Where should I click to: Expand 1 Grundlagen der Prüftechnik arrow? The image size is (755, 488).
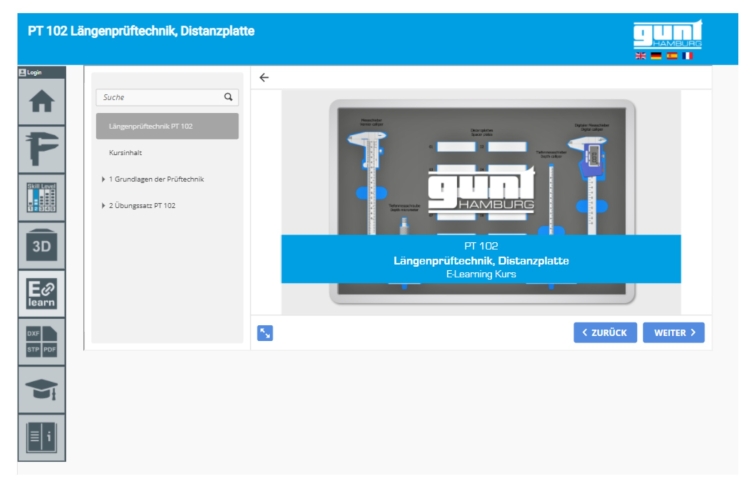[x=103, y=179]
